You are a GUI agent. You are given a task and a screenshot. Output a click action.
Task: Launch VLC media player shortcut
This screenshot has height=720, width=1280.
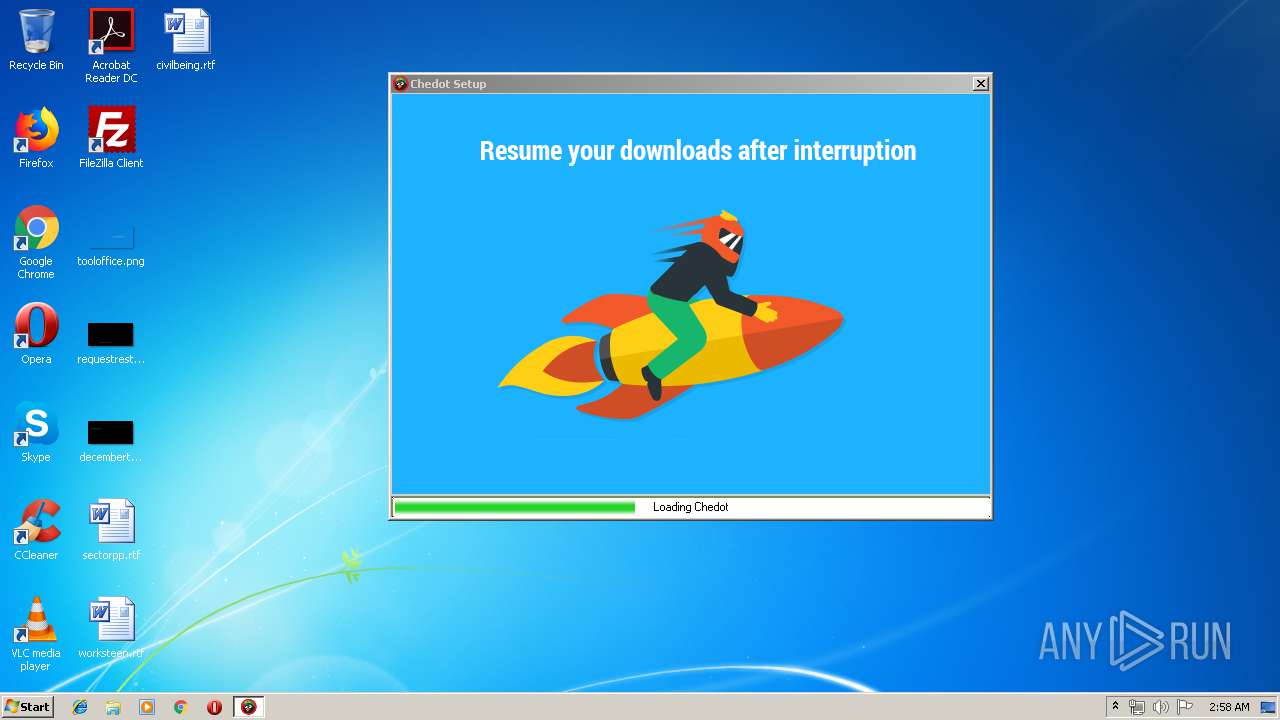pos(36,634)
